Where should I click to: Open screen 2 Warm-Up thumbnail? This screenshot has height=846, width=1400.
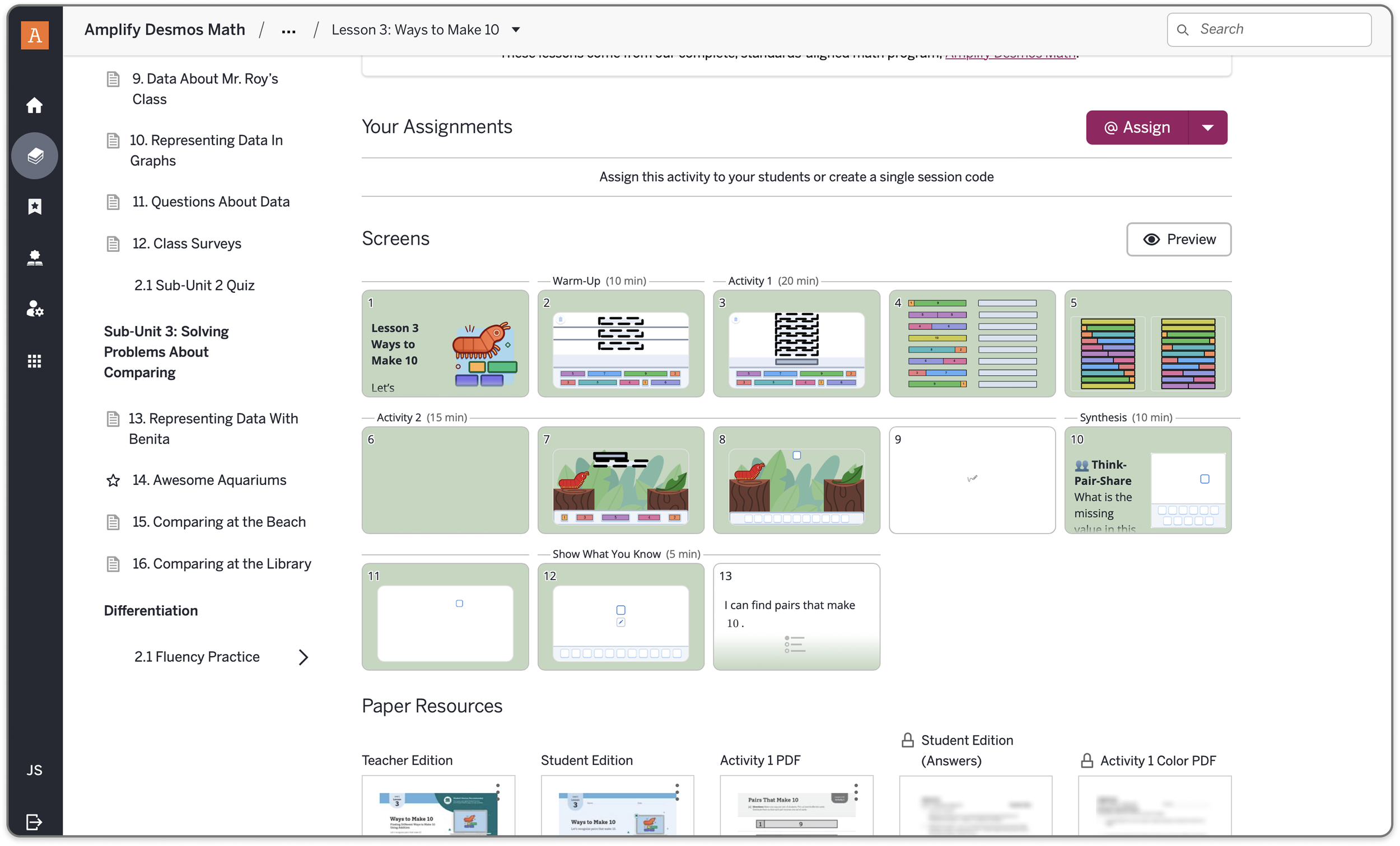[x=620, y=344]
